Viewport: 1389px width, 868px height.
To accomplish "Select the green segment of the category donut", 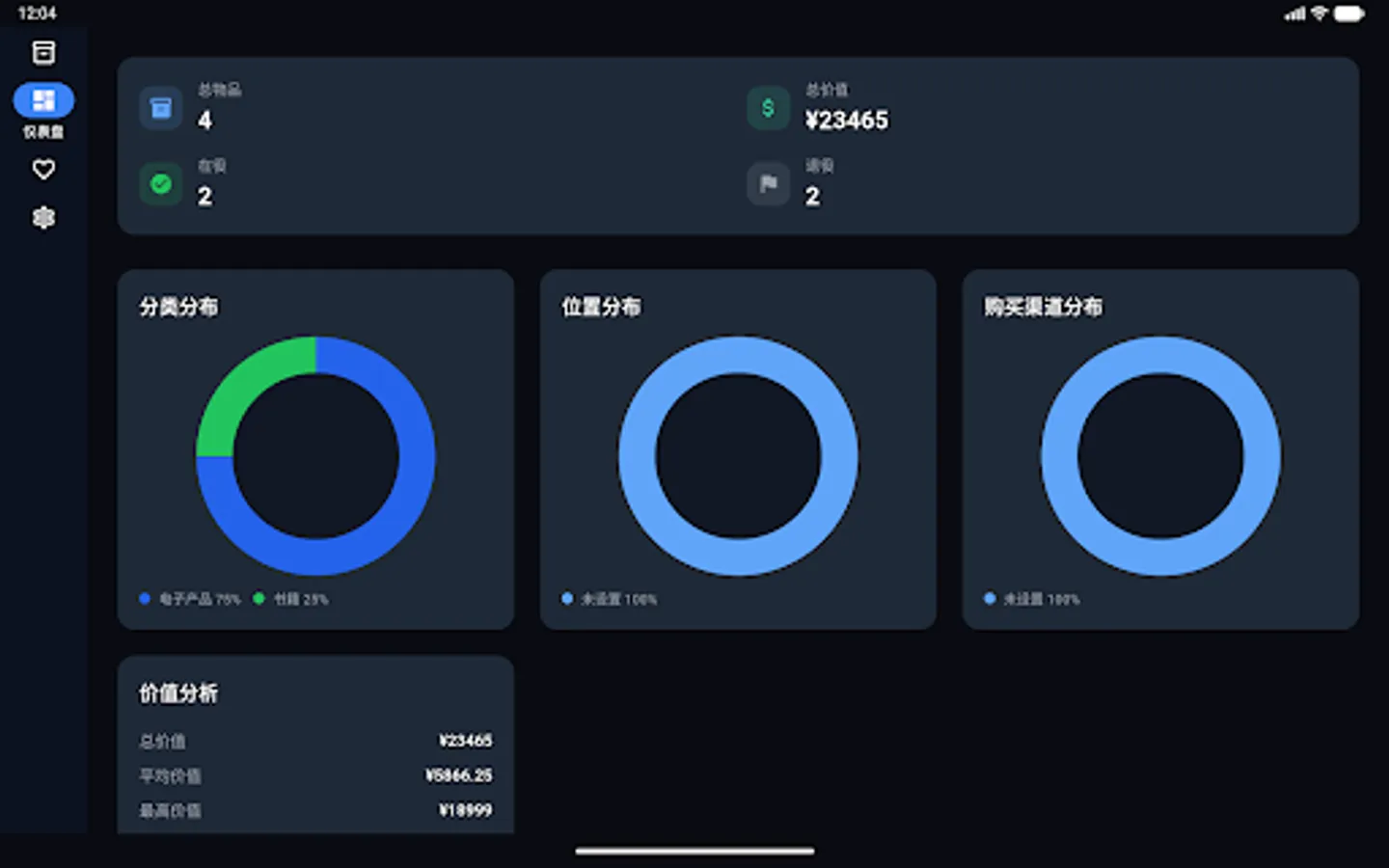I will (231, 386).
